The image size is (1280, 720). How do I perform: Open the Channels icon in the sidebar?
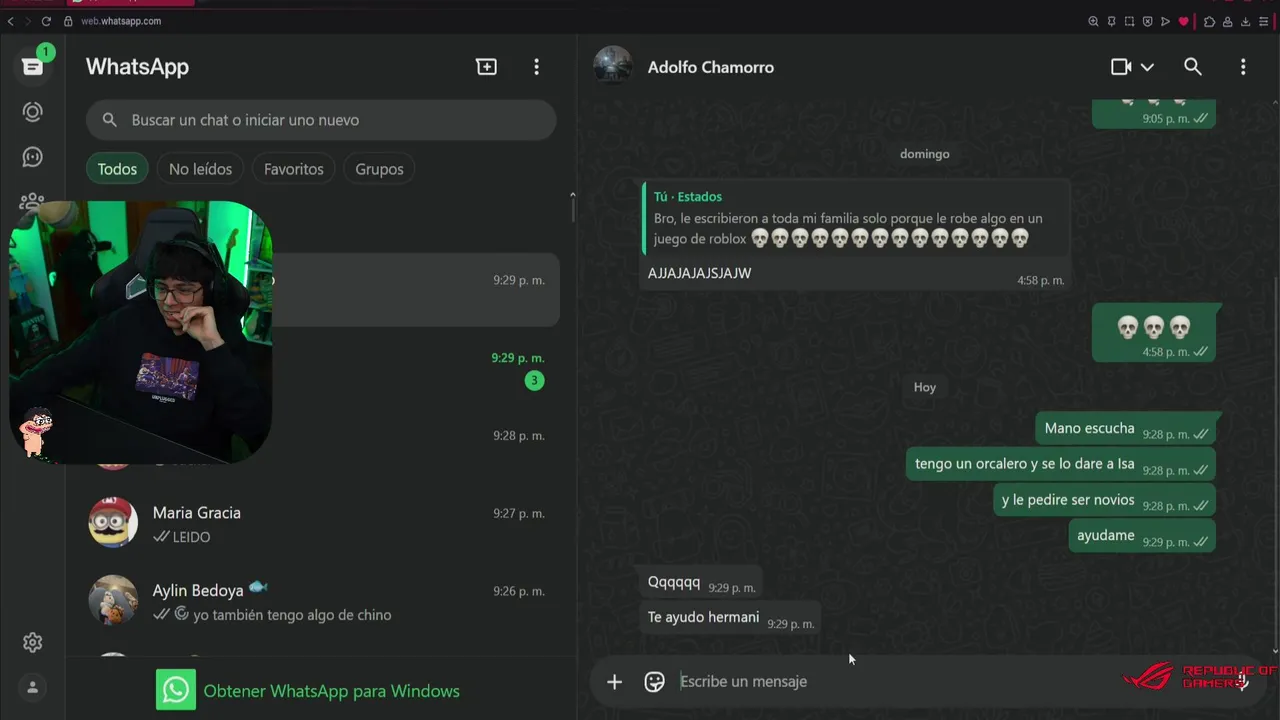[33, 157]
